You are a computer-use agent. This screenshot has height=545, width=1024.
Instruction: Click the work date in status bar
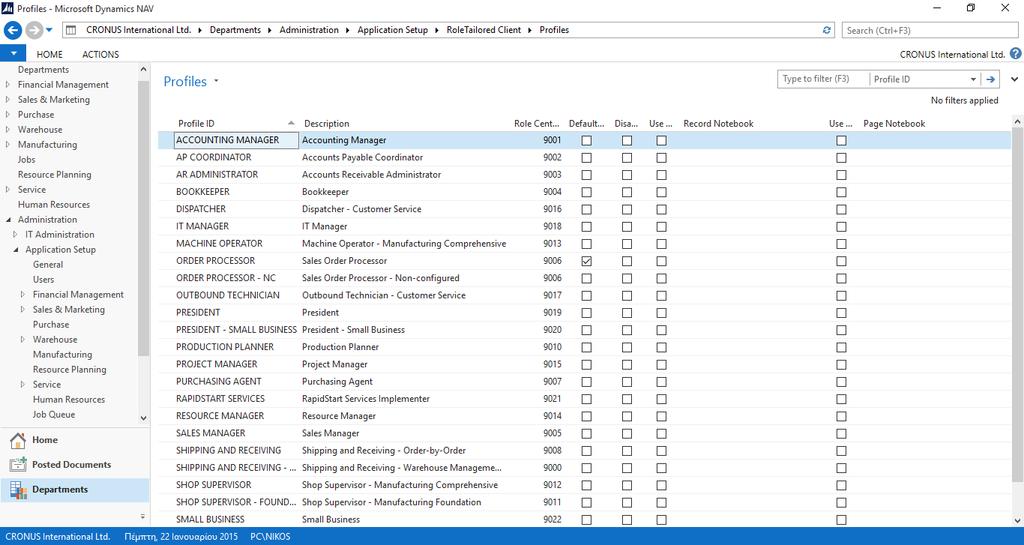(x=180, y=537)
